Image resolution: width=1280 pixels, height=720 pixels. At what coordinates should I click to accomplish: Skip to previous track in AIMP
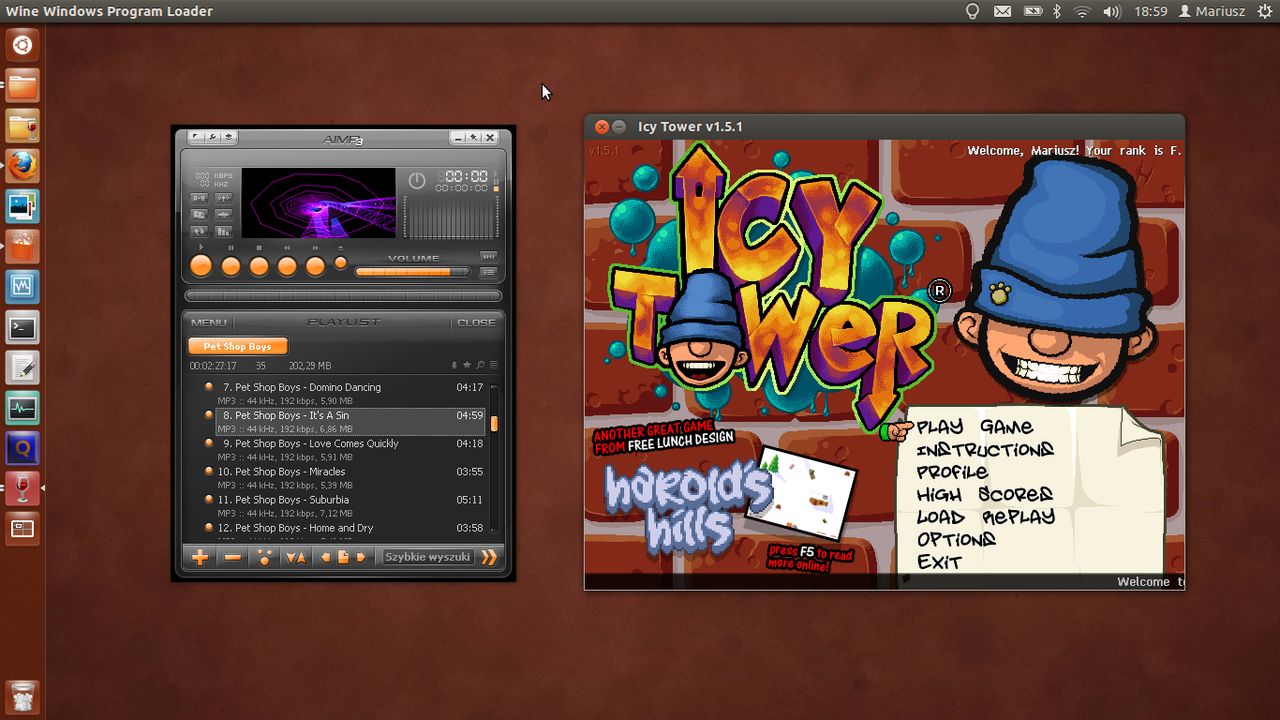point(287,266)
